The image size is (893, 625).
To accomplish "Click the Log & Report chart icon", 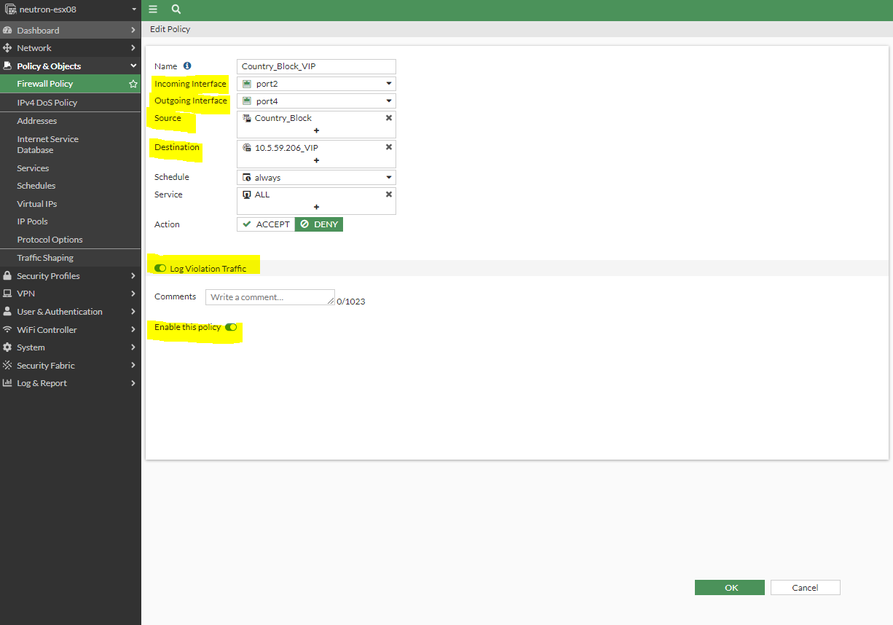I will [x=7, y=383].
